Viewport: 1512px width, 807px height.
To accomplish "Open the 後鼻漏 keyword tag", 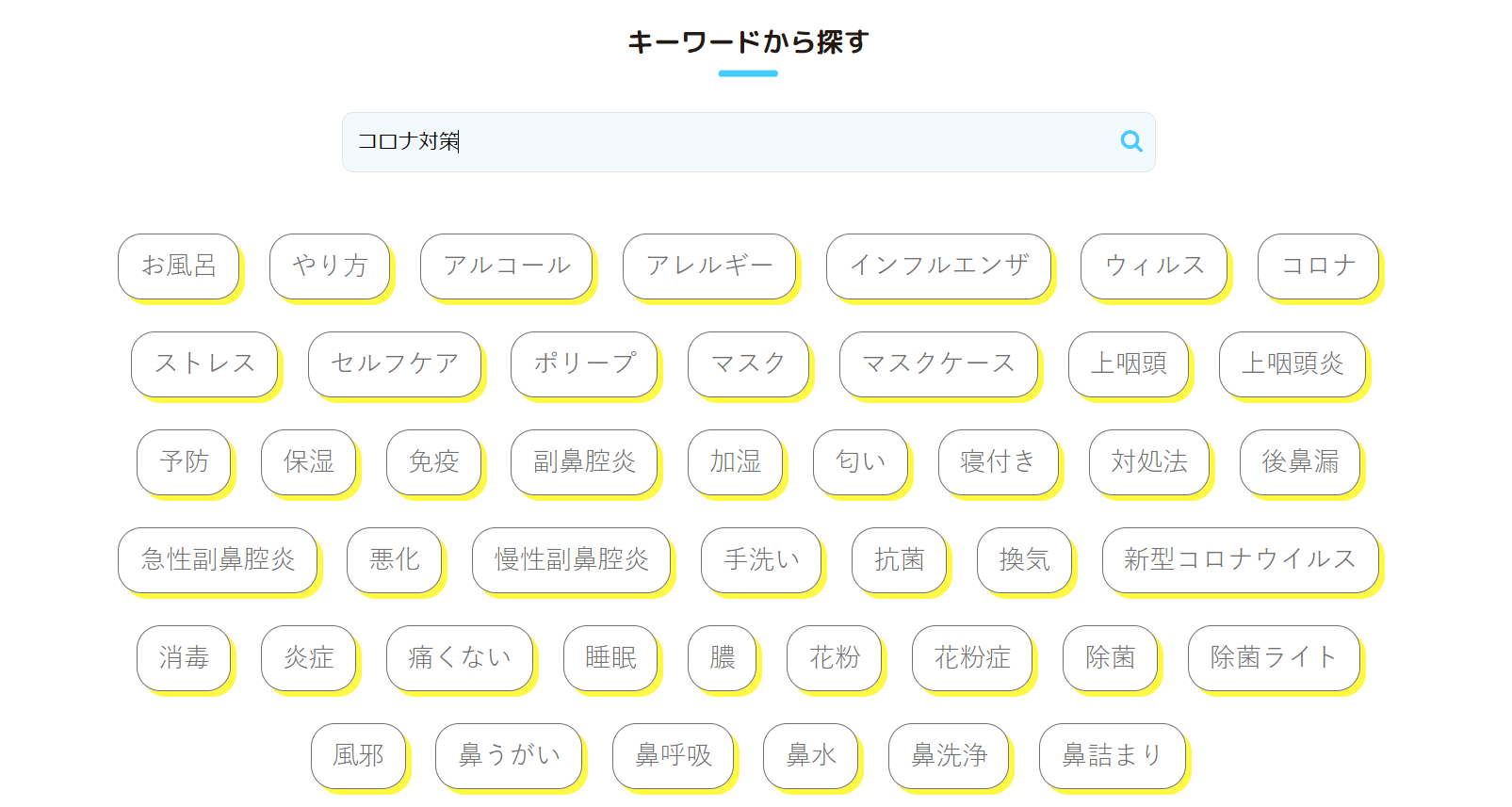I will (1300, 462).
